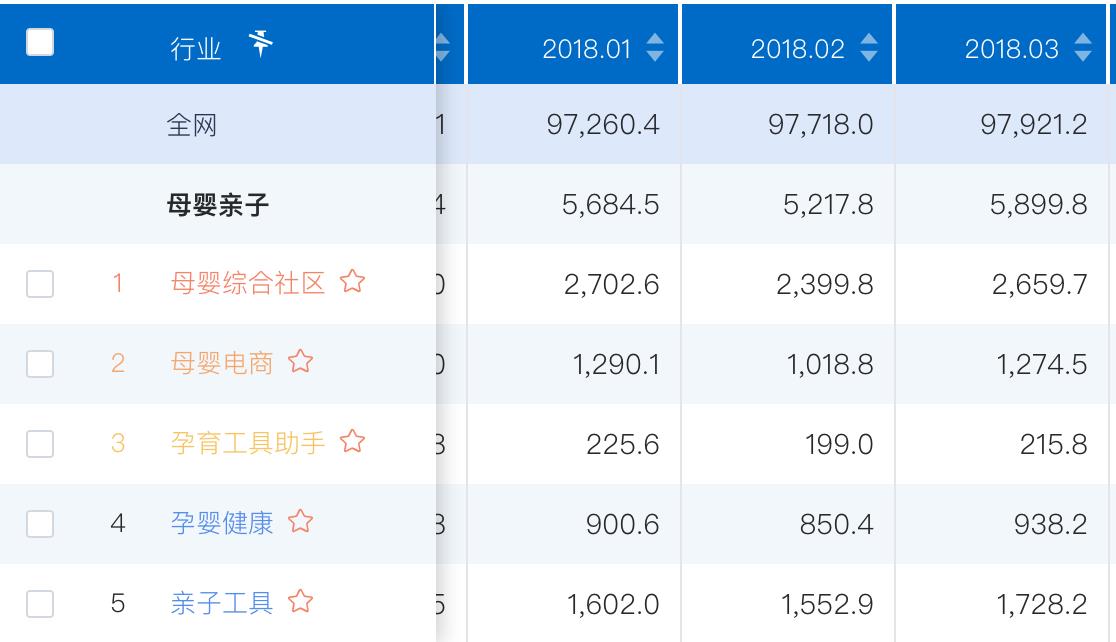This screenshot has width=1116, height=642.
Task: Click the star next to 孕婴健康
Action: (300, 522)
